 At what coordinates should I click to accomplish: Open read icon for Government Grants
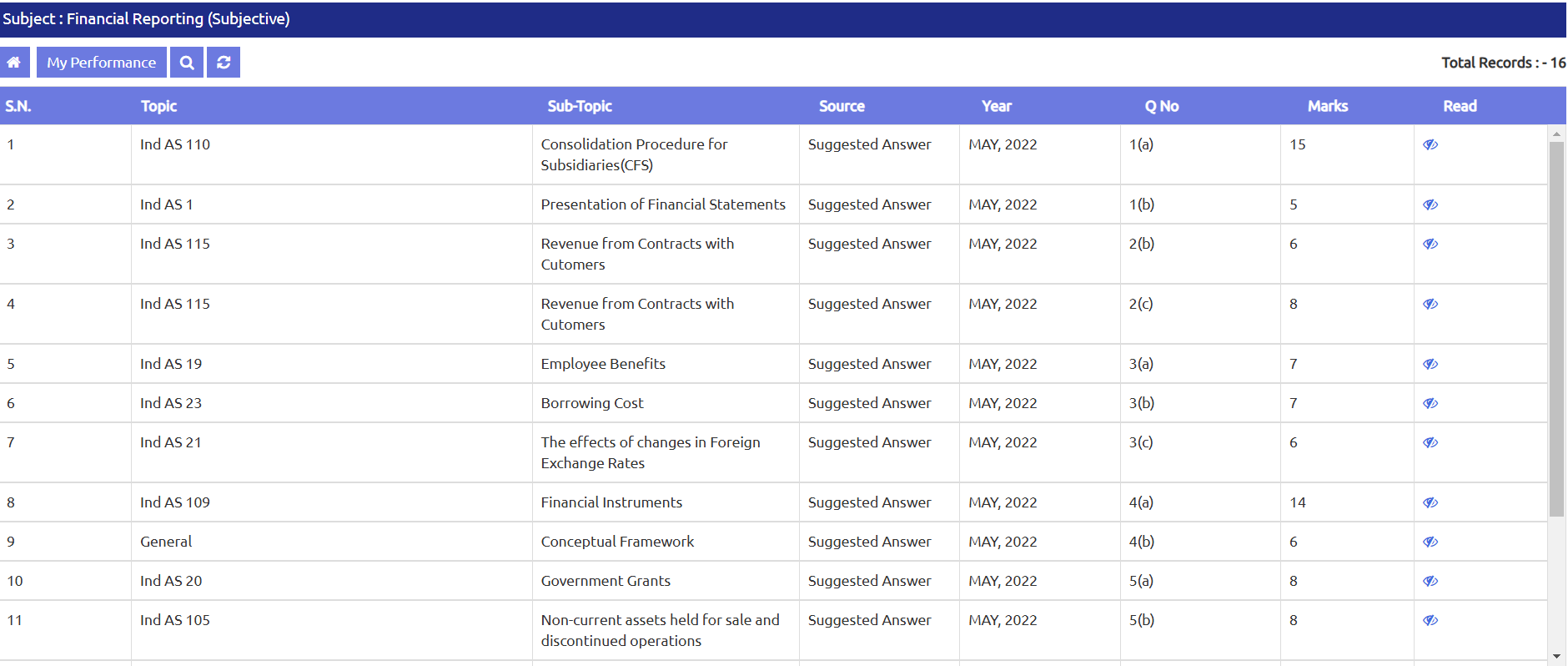click(1430, 581)
